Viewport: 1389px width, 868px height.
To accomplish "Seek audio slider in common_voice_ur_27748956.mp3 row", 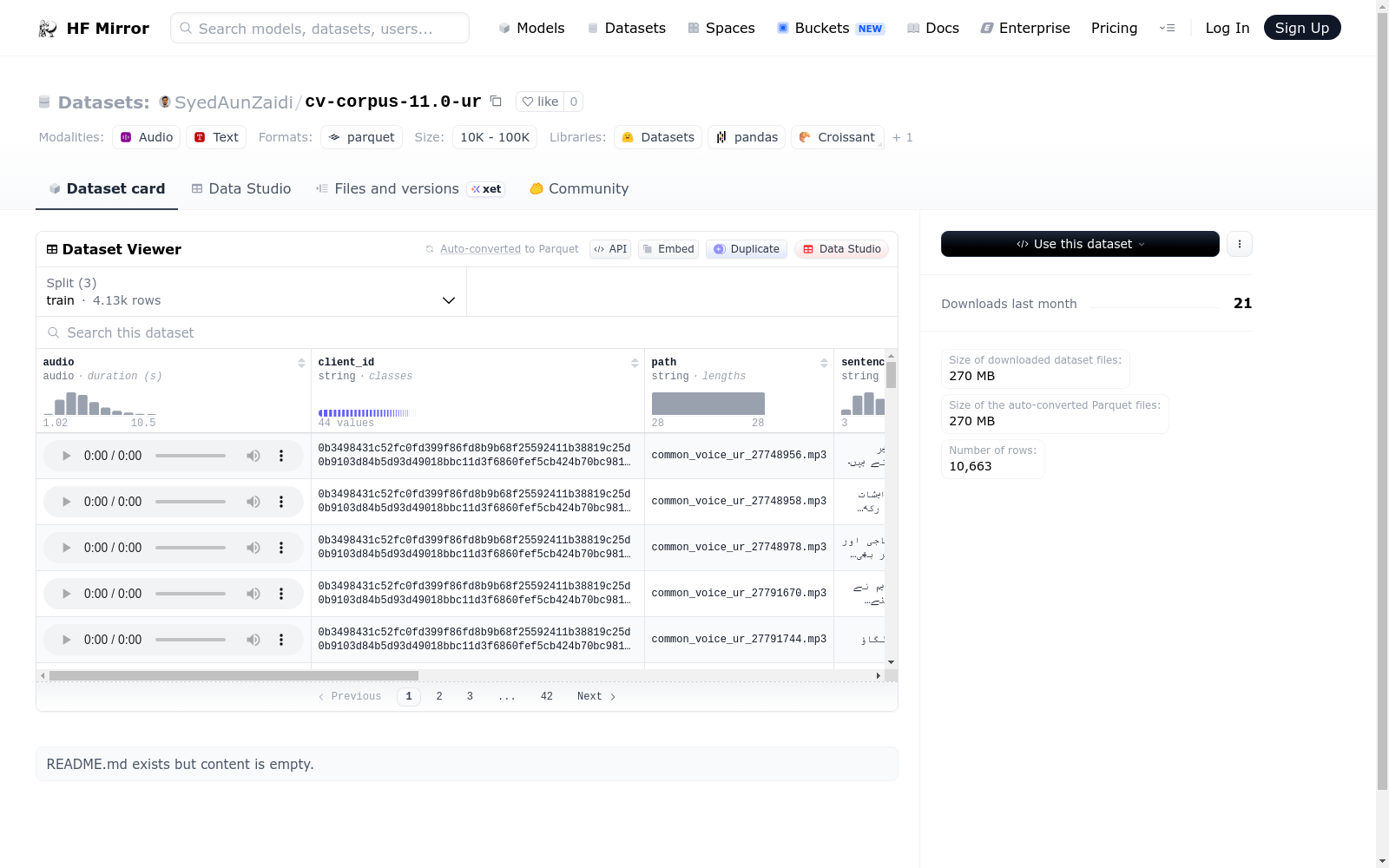I will pyautogui.click(x=190, y=456).
